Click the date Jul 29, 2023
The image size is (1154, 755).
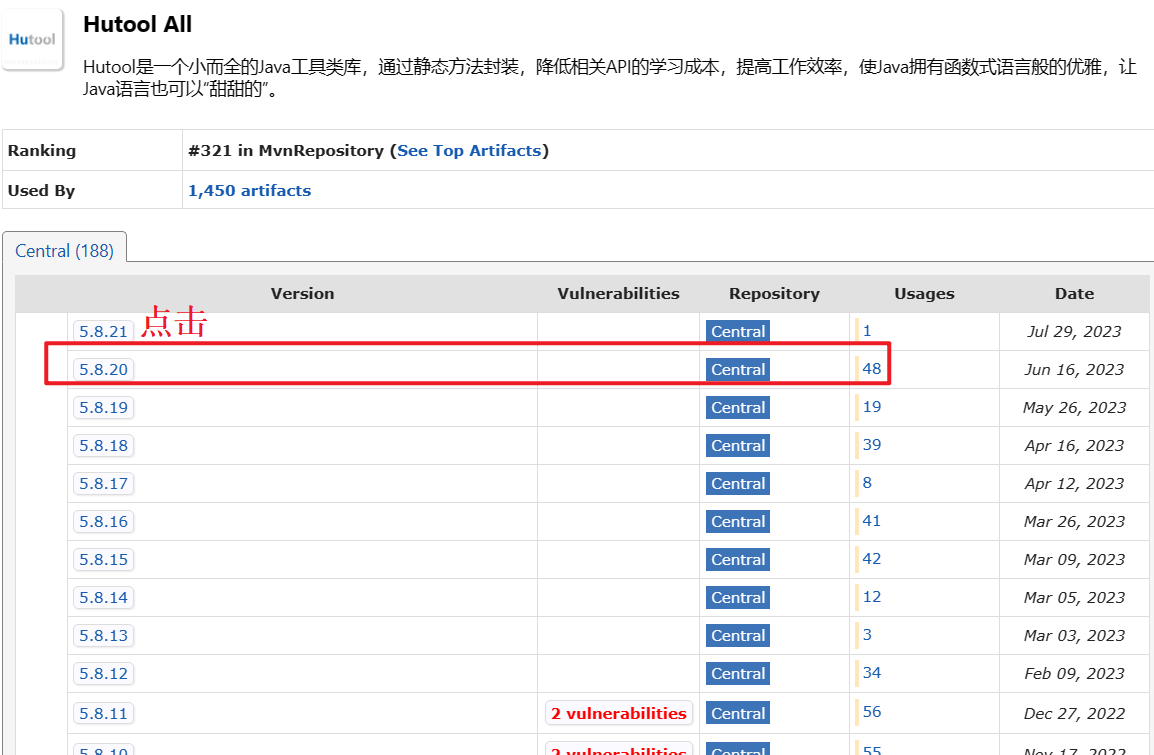coord(1075,332)
